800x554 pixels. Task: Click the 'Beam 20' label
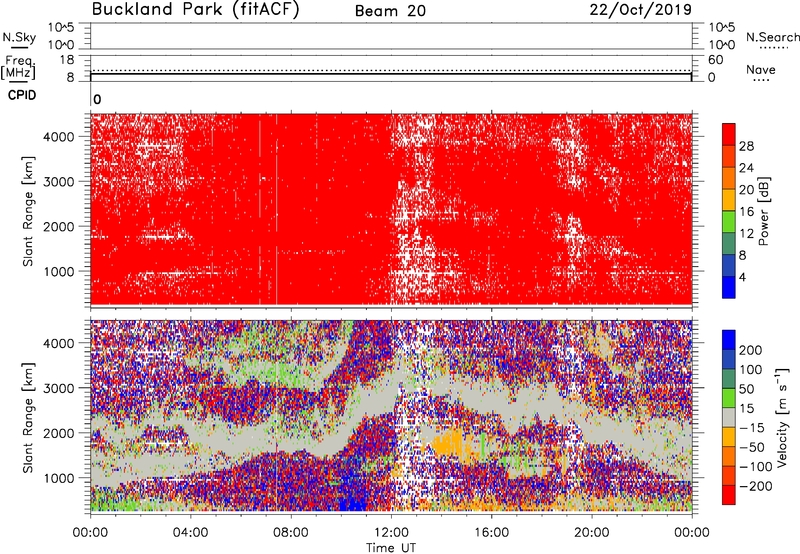point(390,11)
